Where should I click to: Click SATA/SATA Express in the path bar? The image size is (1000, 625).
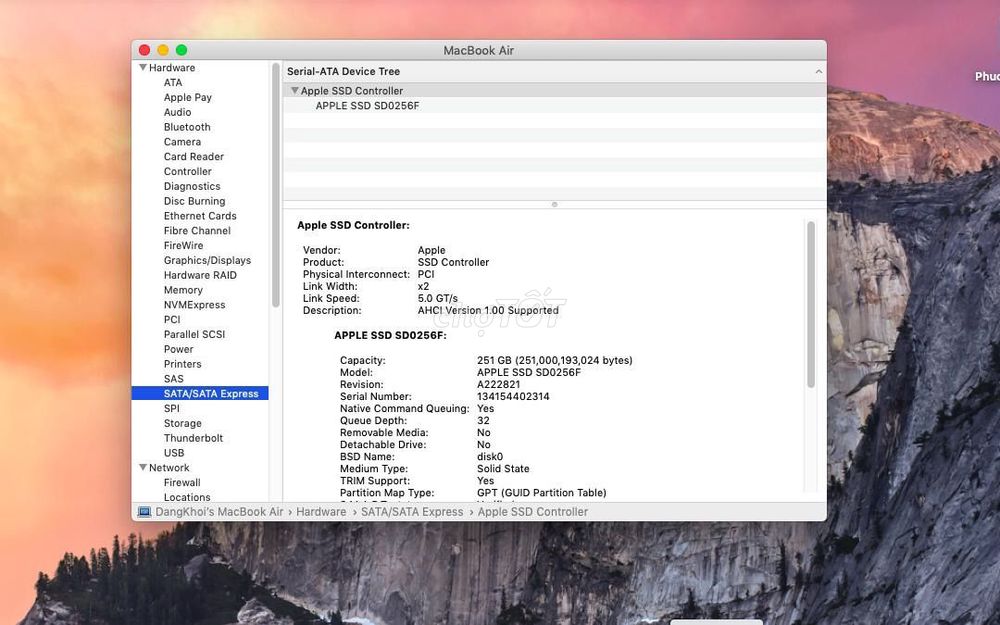coord(412,511)
